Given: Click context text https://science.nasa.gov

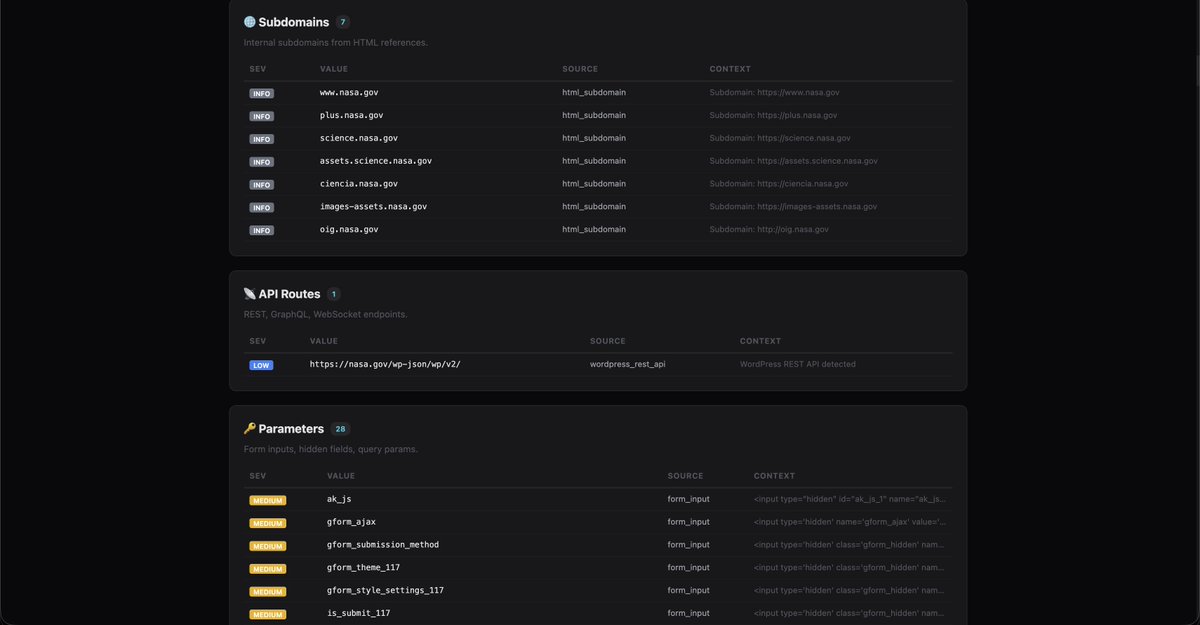Looking at the screenshot, I should point(804,138).
